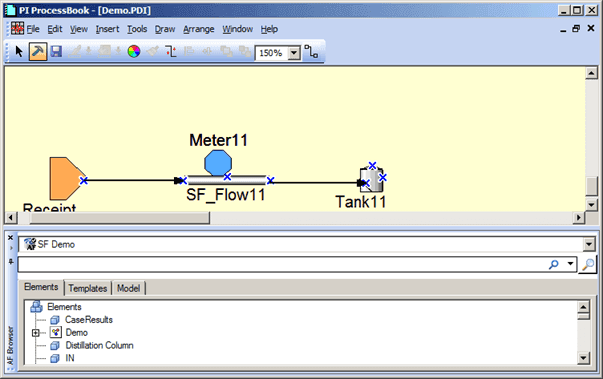Click the align objects toolbar icon
Viewport: 603px width, 379px height.
(189, 51)
